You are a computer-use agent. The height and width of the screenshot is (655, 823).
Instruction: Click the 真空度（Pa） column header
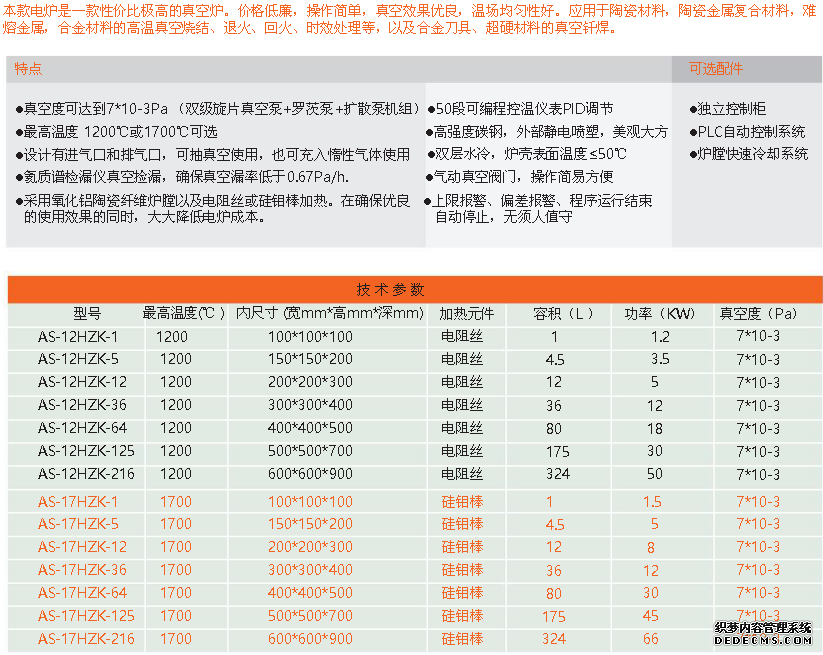(758, 314)
